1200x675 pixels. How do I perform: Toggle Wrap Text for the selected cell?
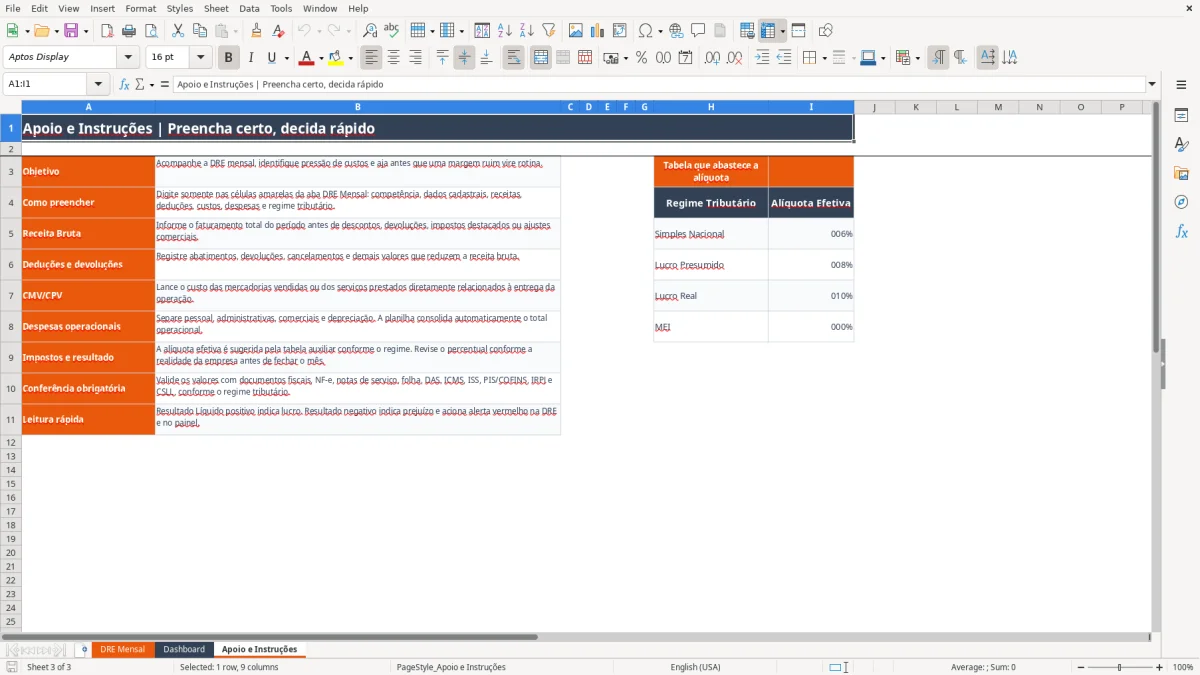coord(514,58)
